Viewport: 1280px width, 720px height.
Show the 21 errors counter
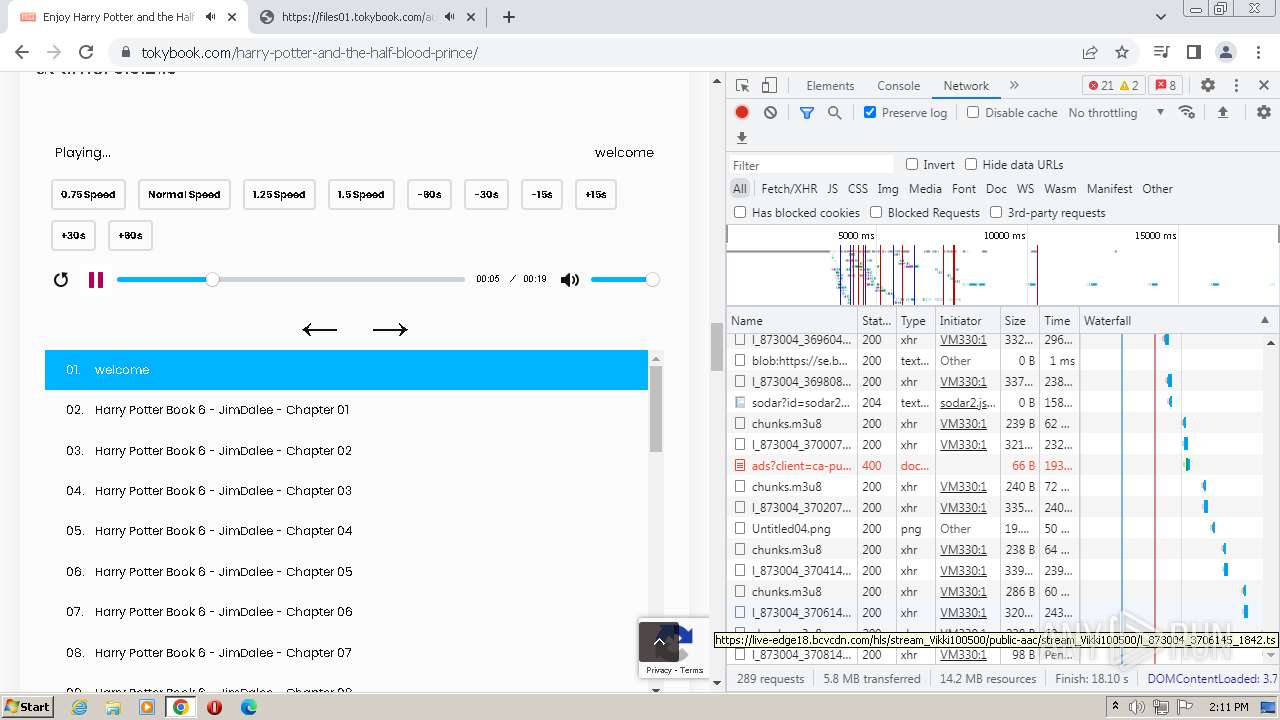pos(1100,86)
